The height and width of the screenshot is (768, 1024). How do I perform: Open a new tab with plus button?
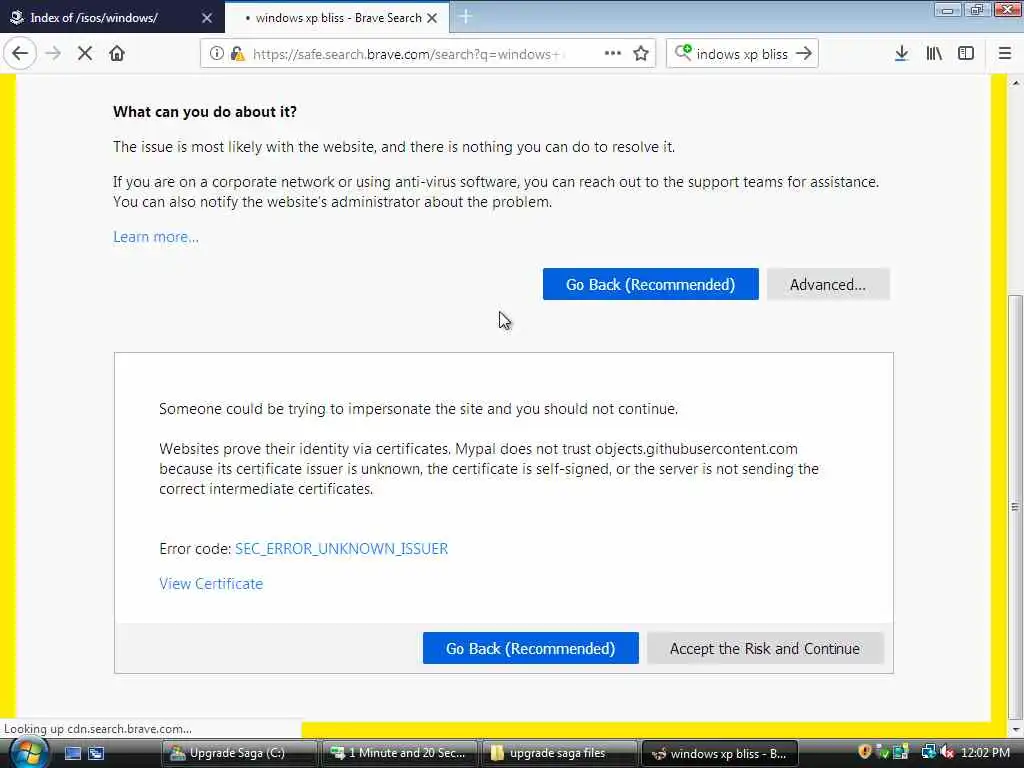click(x=466, y=17)
